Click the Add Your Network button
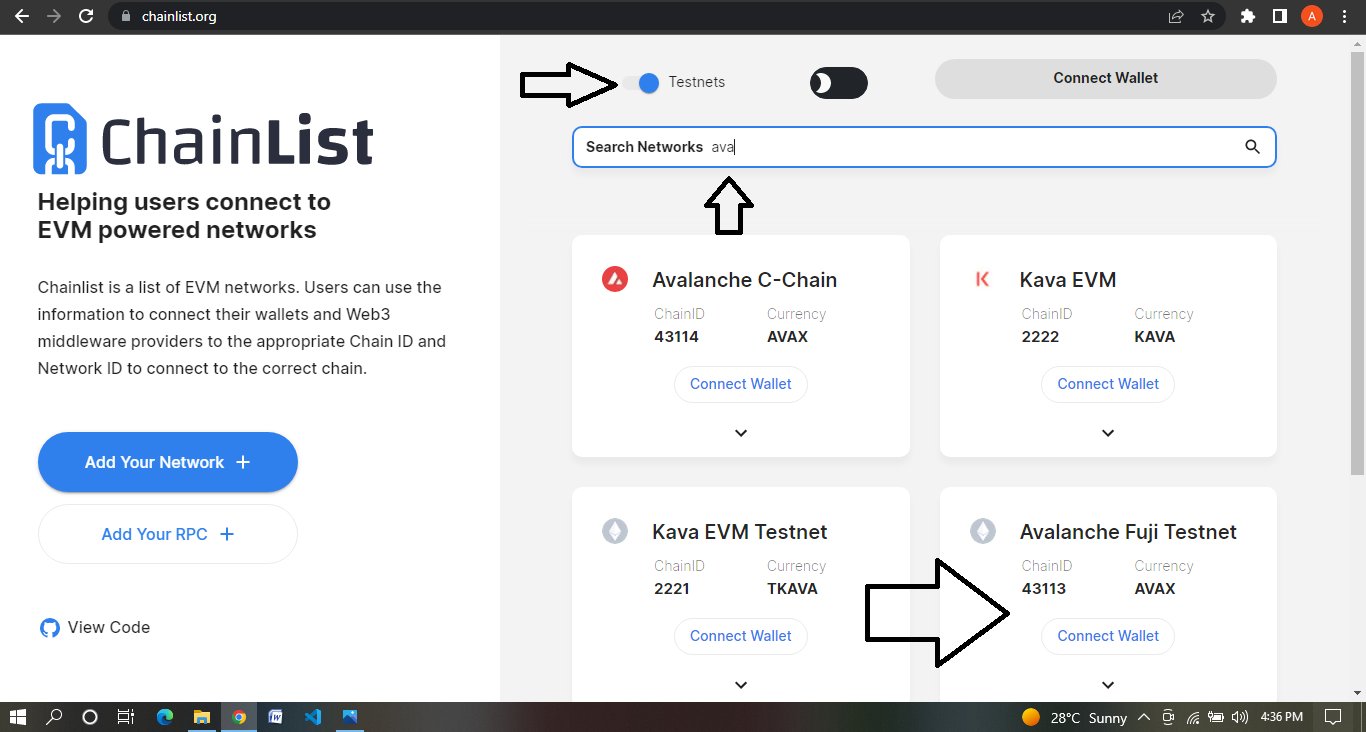Image resolution: width=1366 pixels, height=732 pixels. click(168, 462)
